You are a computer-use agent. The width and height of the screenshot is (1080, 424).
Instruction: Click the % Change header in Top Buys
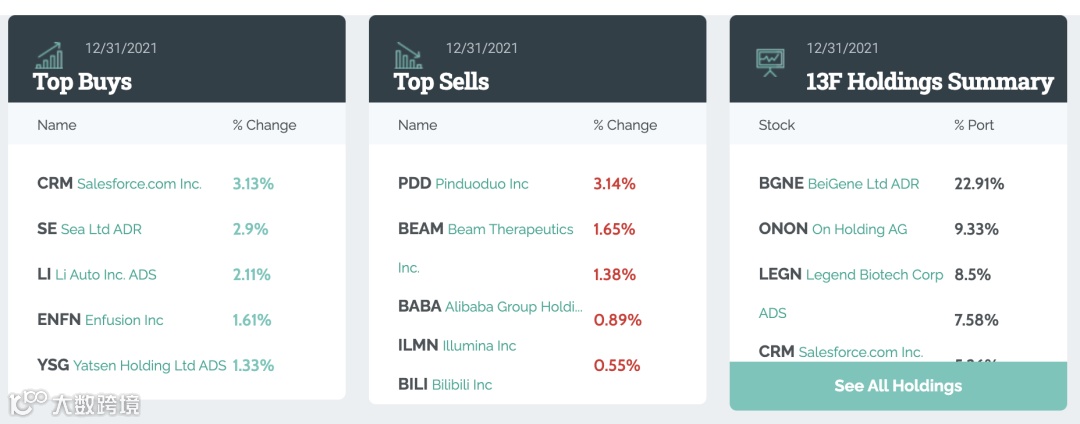pyautogui.click(x=264, y=125)
